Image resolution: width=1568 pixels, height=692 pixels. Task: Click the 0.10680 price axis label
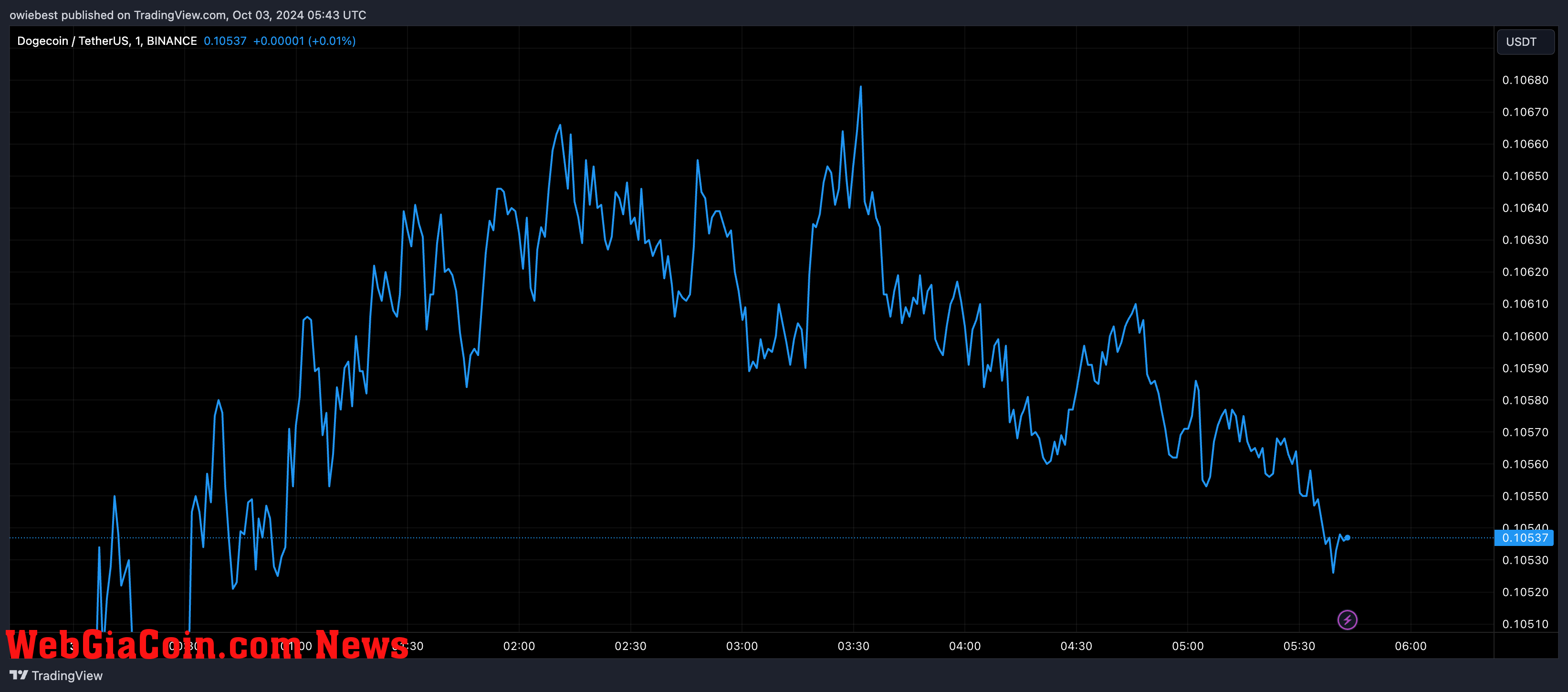(x=1525, y=80)
